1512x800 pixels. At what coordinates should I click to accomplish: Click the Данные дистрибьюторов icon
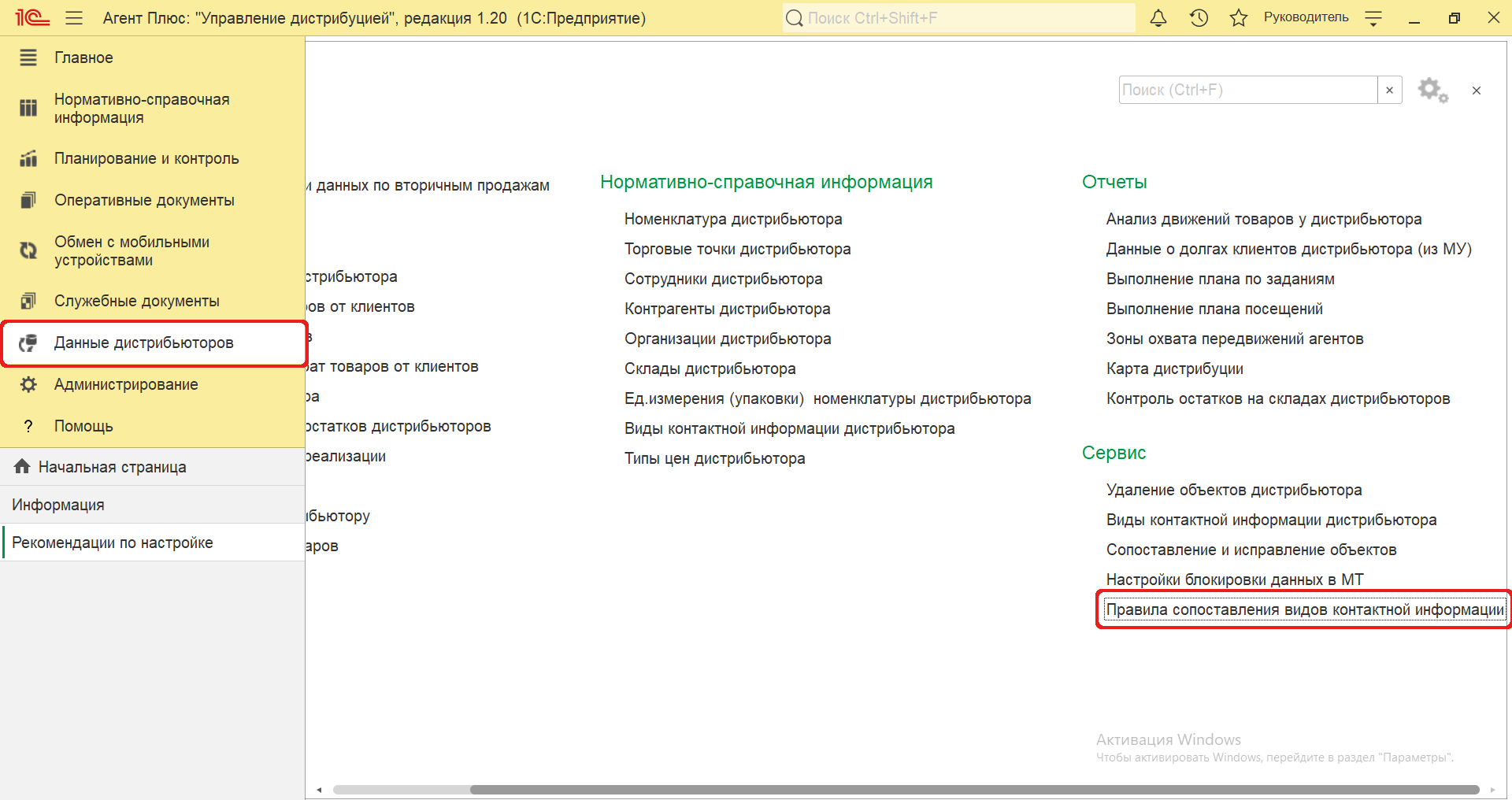pyautogui.click(x=28, y=343)
